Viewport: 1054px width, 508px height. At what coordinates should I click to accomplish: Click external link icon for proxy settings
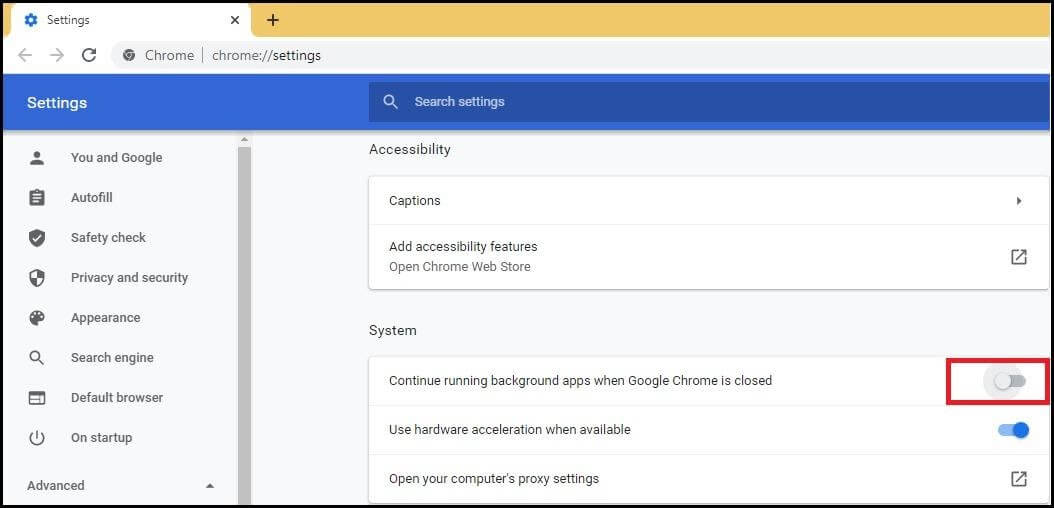(x=1019, y=478)
